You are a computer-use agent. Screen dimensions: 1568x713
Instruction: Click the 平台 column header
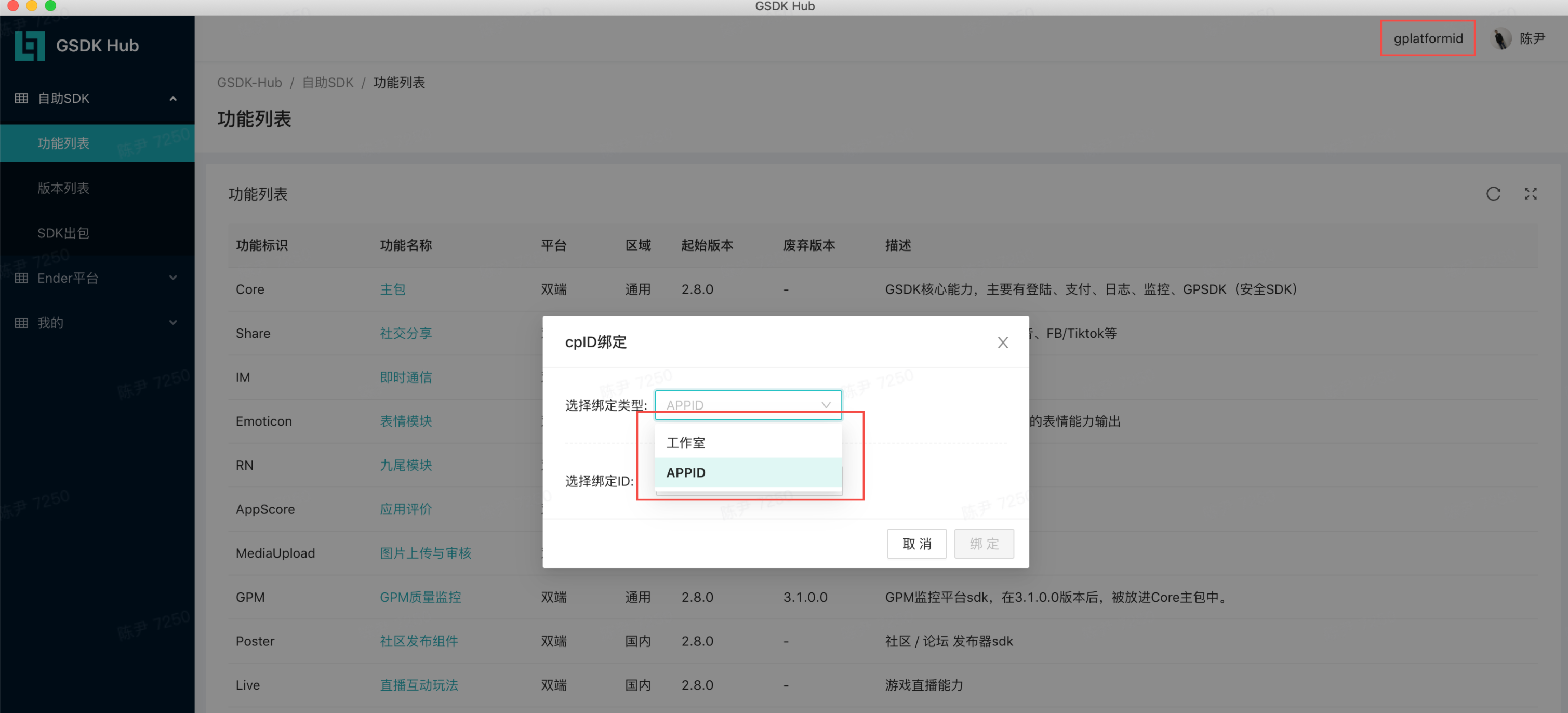point(553,245)
